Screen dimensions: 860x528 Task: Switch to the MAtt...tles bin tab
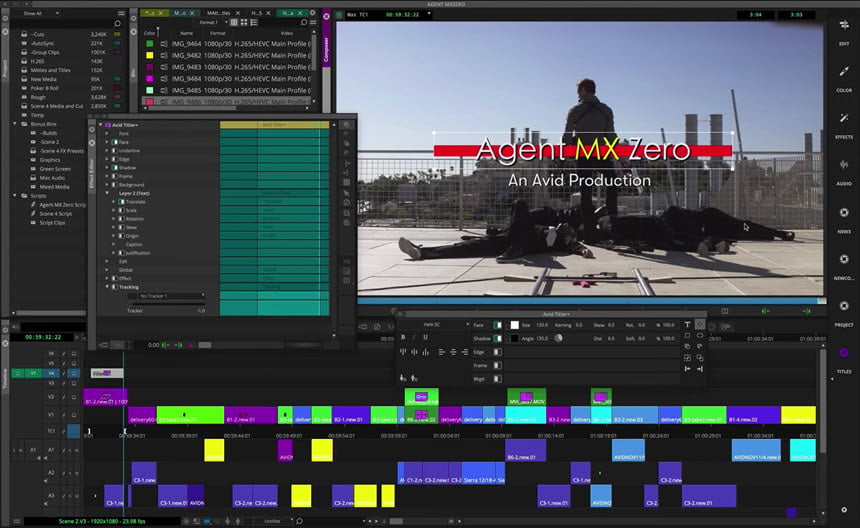pyautogui.click(x=219, y=13)
